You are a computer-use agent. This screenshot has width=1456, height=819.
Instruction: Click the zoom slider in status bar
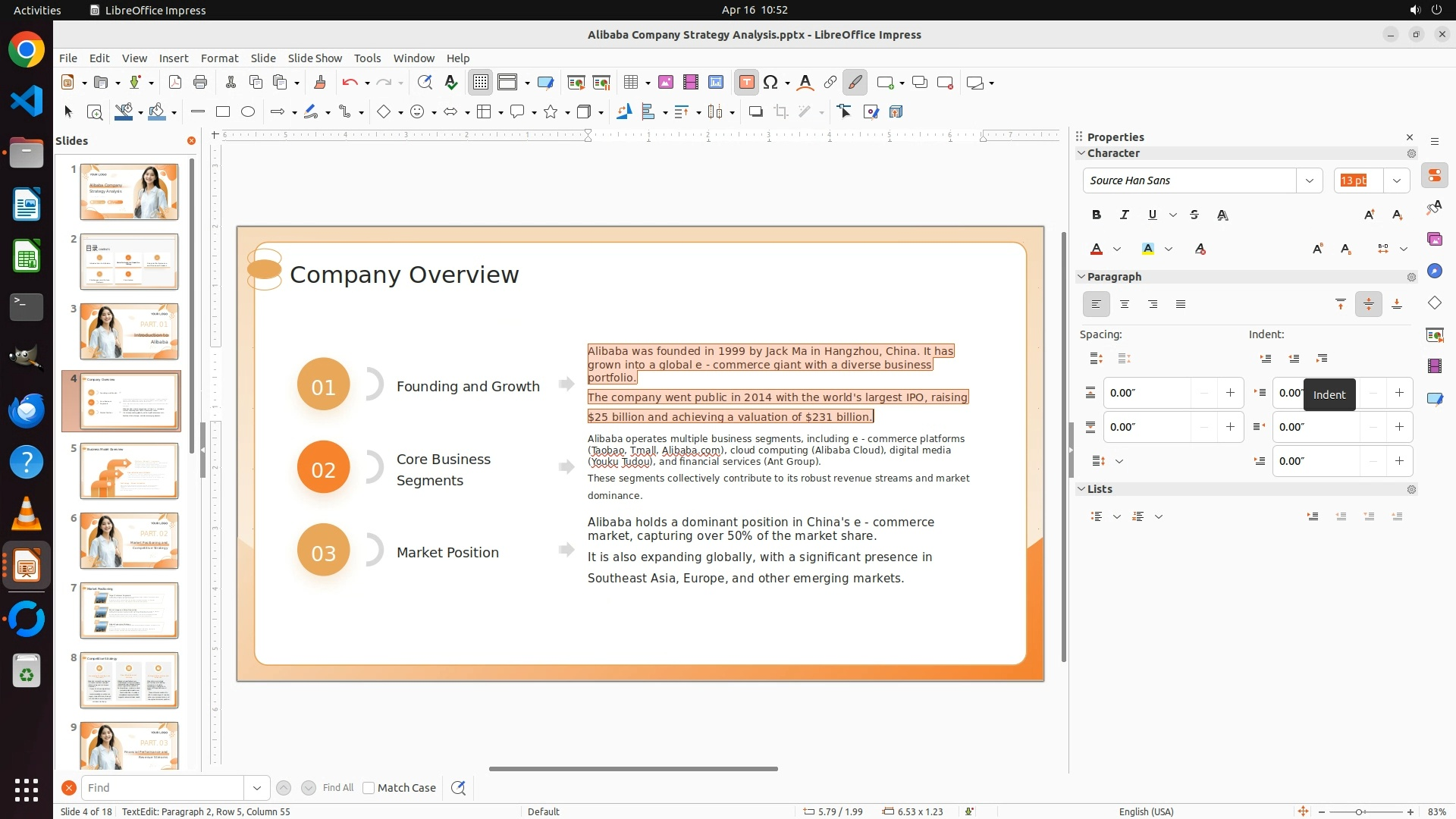click(1358, 811)
